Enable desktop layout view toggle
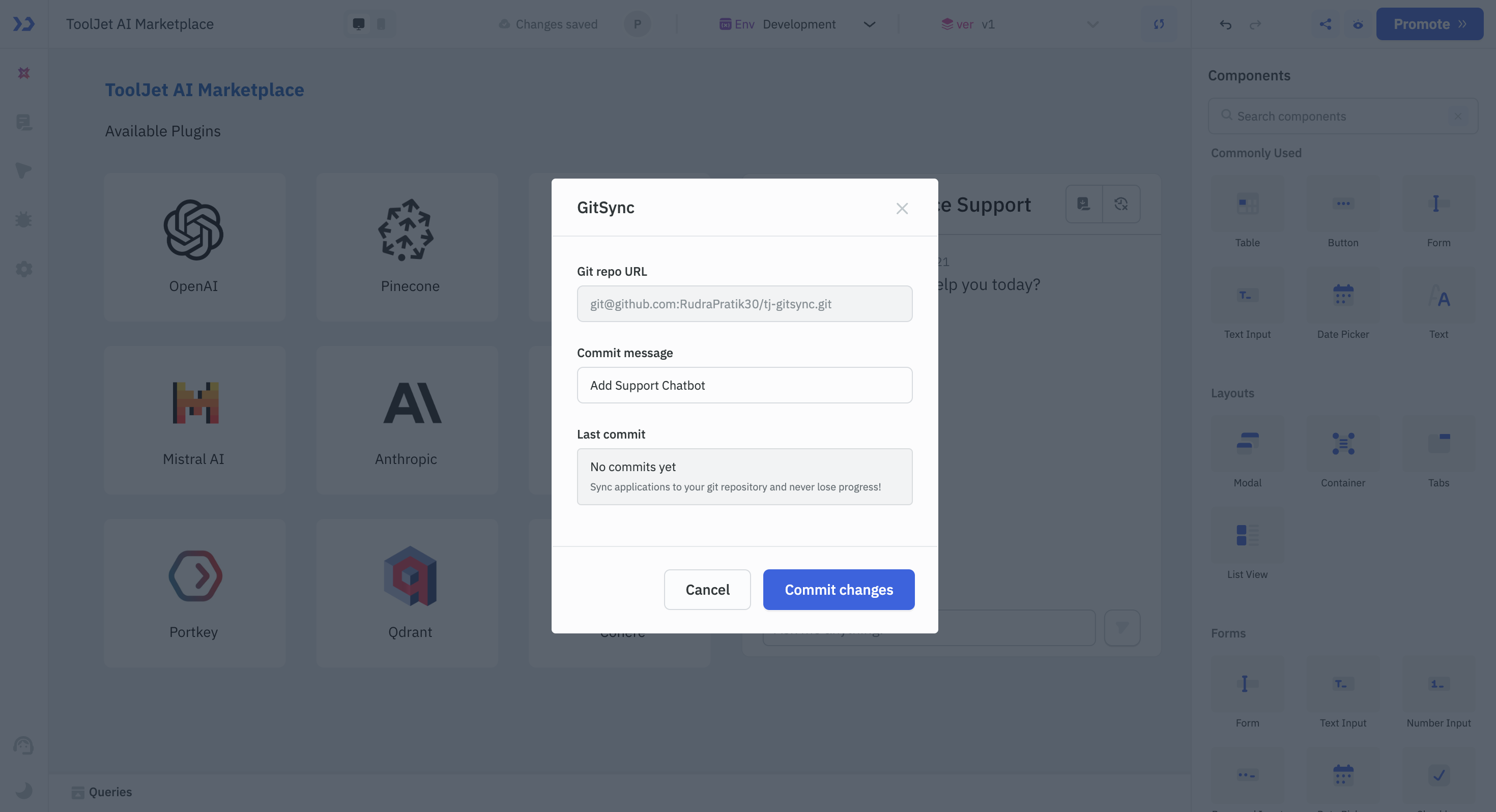 (358, 24)
